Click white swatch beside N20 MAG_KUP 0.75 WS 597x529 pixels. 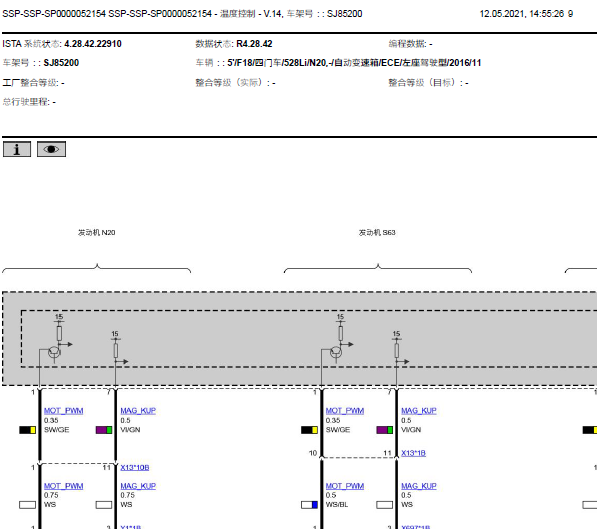click(104, 505)
